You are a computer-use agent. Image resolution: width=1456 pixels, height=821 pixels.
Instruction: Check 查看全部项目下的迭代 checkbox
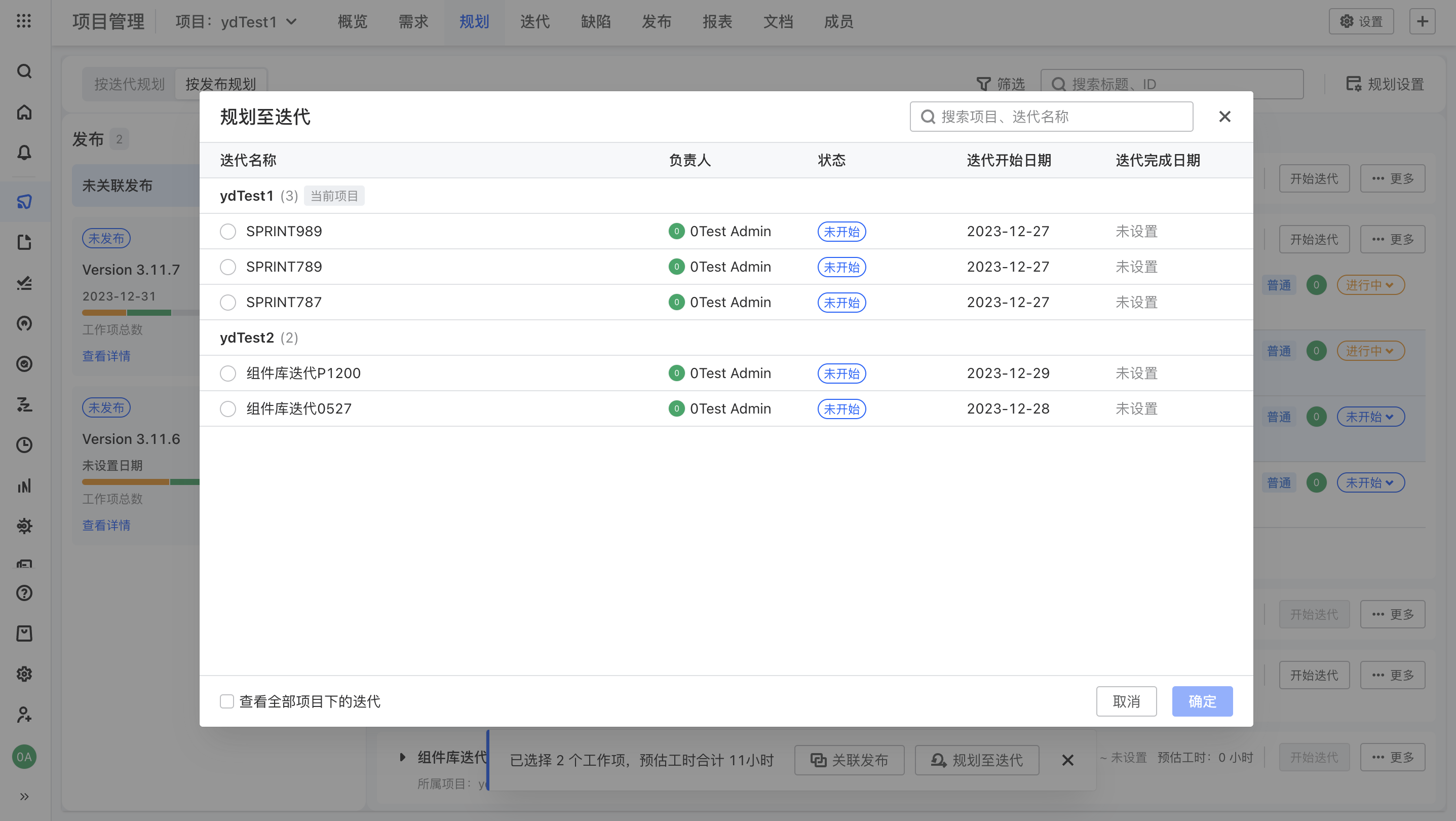click(x=226, y=702)
